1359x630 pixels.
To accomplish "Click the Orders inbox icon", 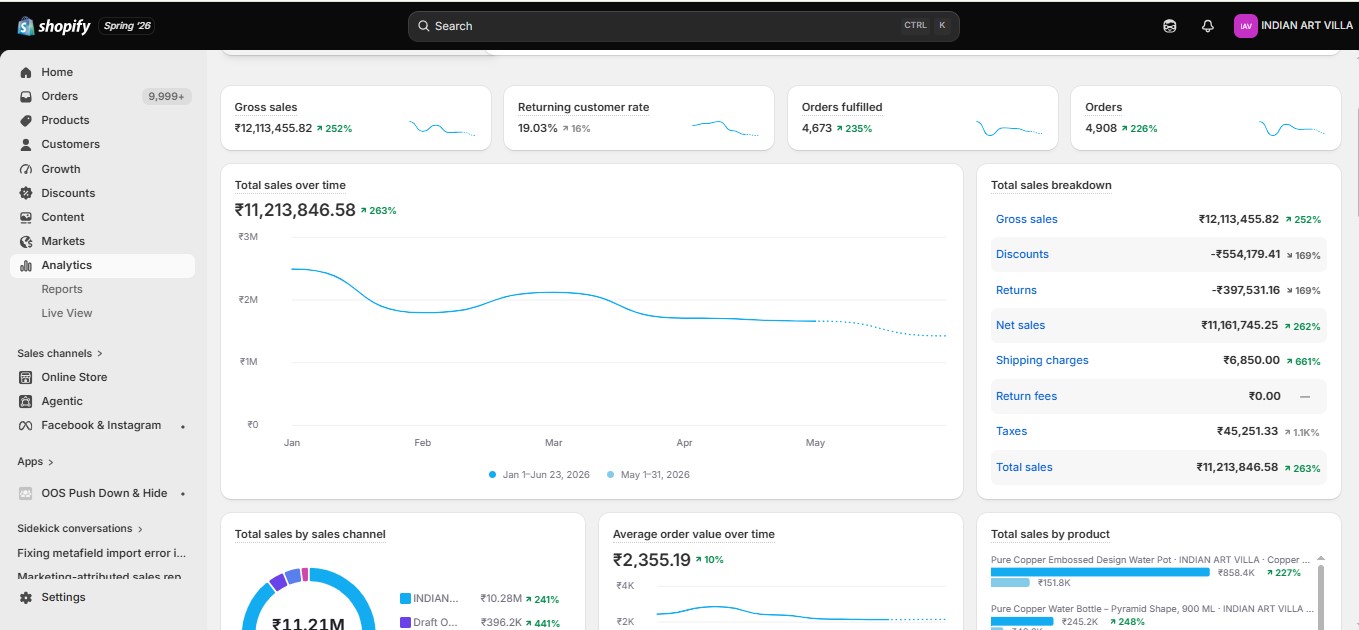I will click(x=26, y=96).
